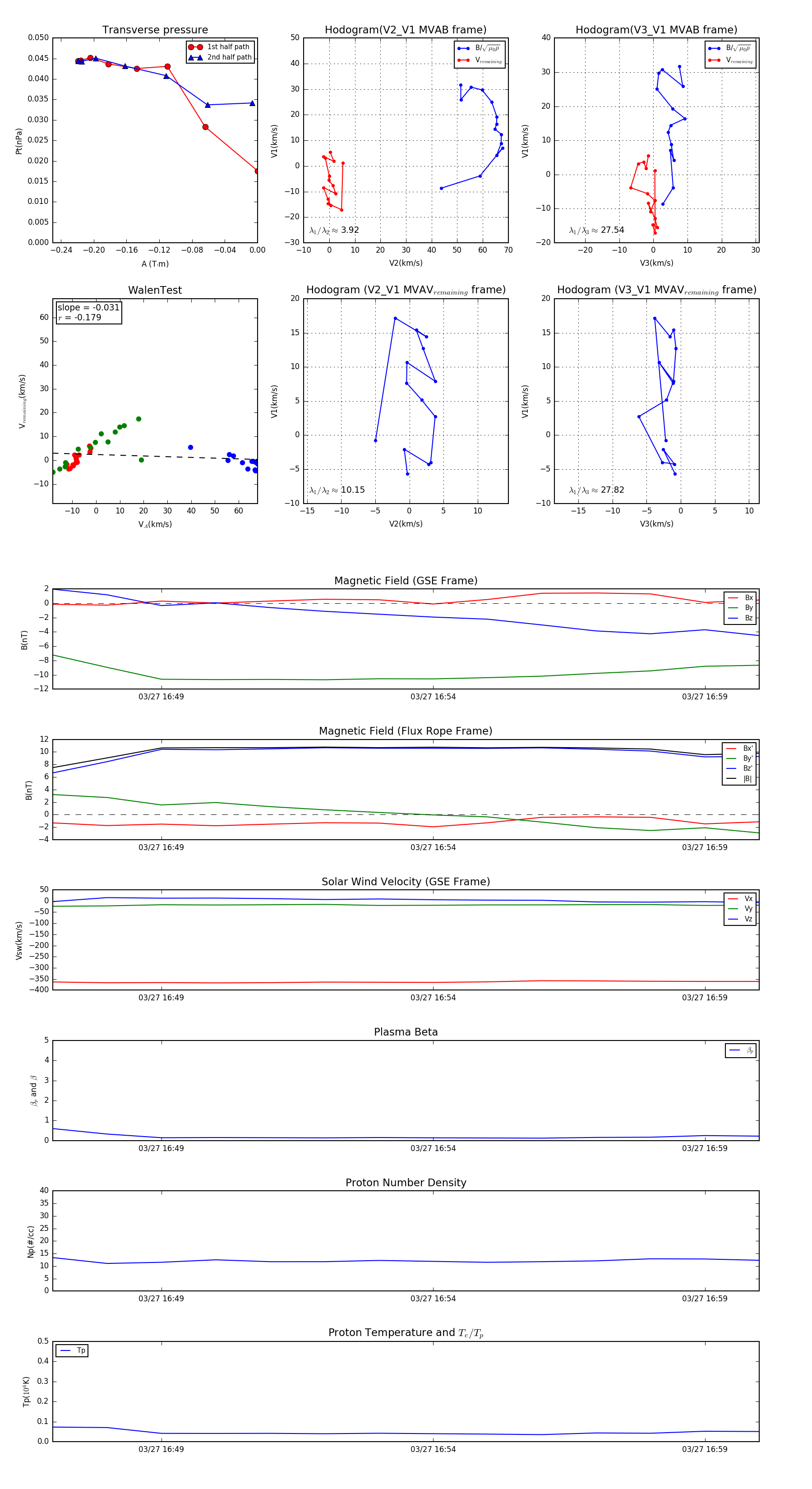This screenshot has width=812, height=1489.
Task: Select the βp legend entry in Plasma Beta
Action: (x=742, y=1050)
